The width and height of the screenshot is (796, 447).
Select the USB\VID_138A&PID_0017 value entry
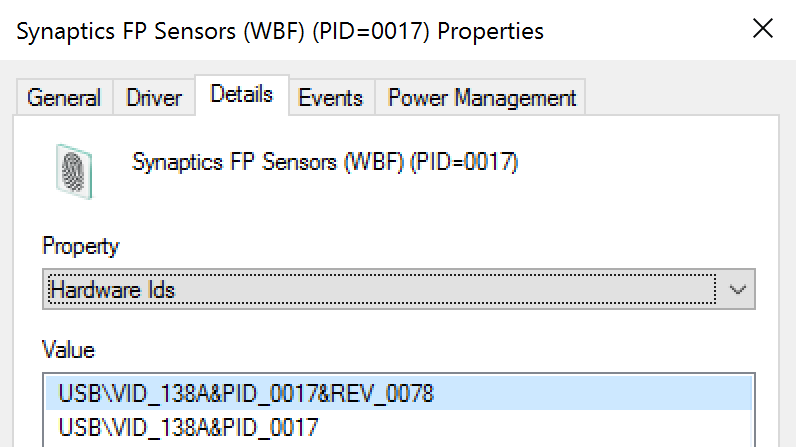click(x=188, y=428)
